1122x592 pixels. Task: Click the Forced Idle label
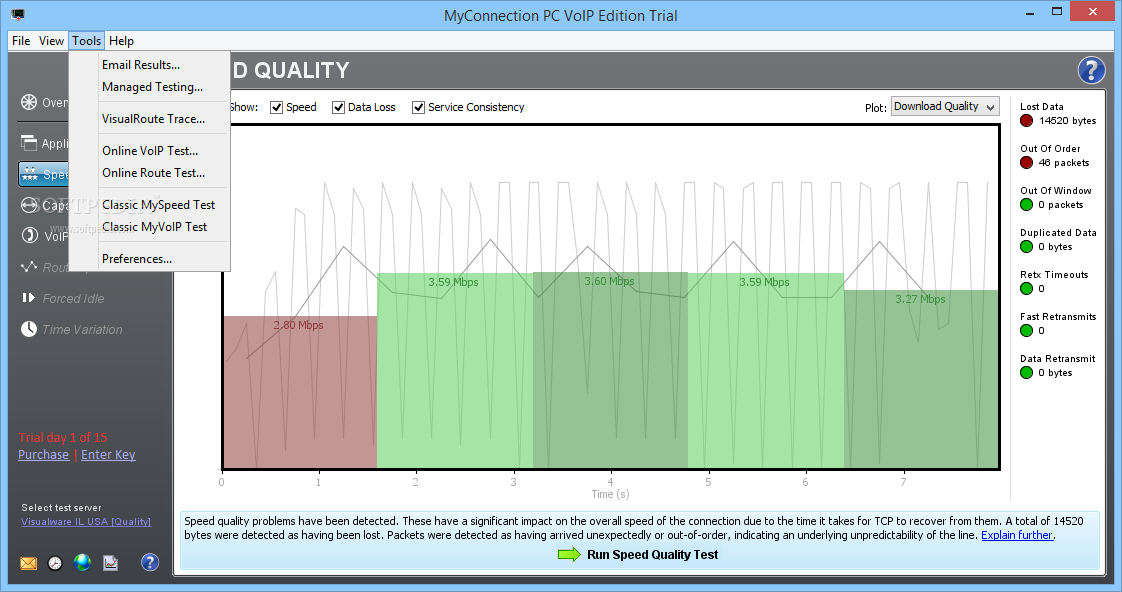[x=73, y=299]
